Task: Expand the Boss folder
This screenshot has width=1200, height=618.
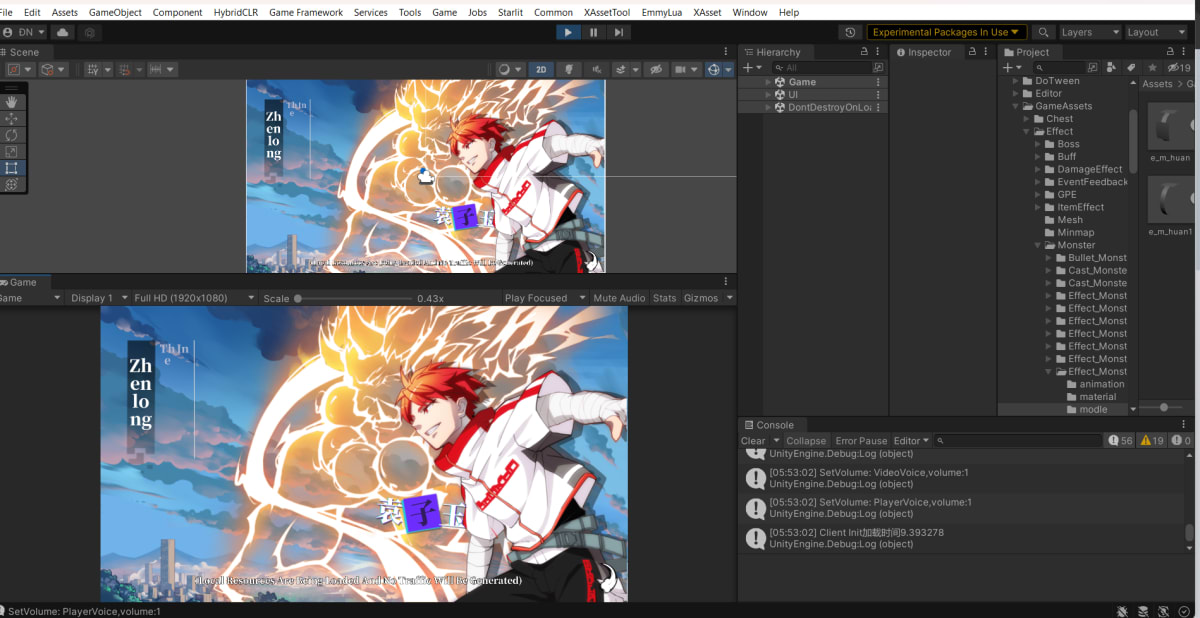Action: [1038, 144]
